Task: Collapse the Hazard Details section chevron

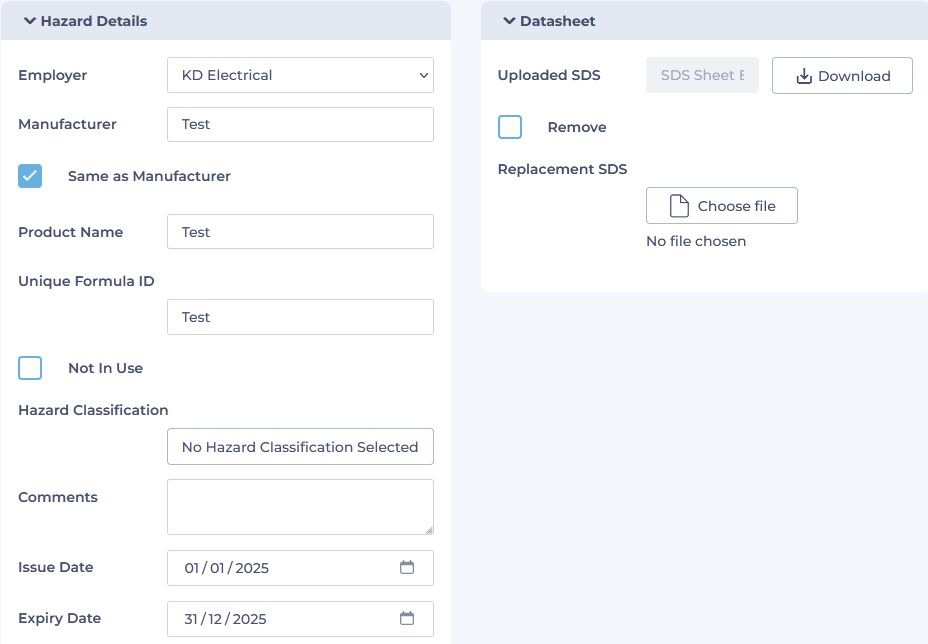Action: (x=30, y=21)
